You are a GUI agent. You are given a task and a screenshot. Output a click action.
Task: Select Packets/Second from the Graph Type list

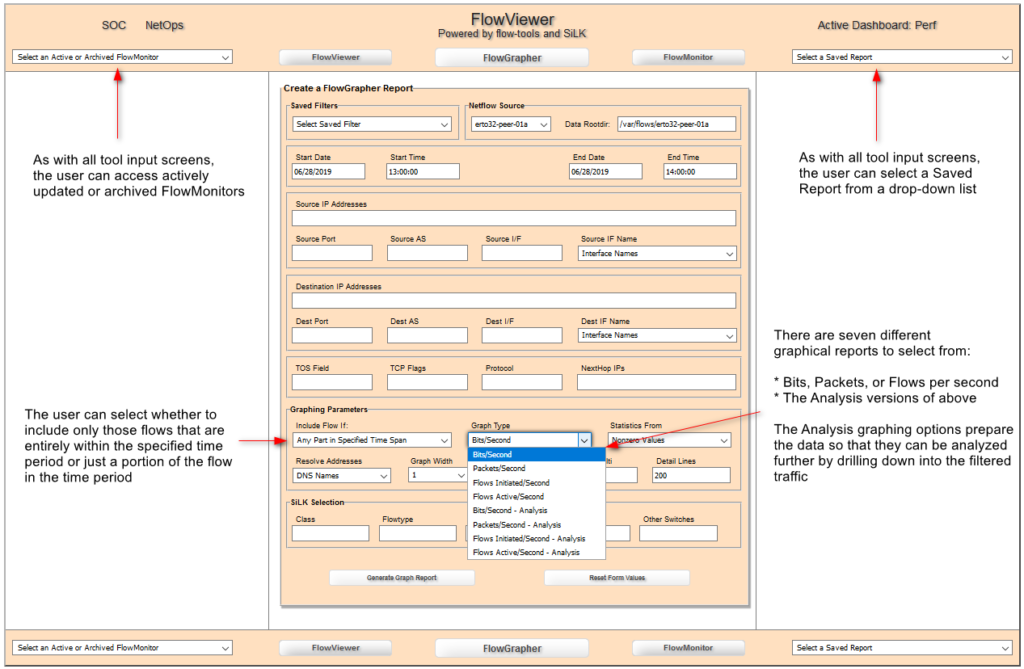[498, 467]
